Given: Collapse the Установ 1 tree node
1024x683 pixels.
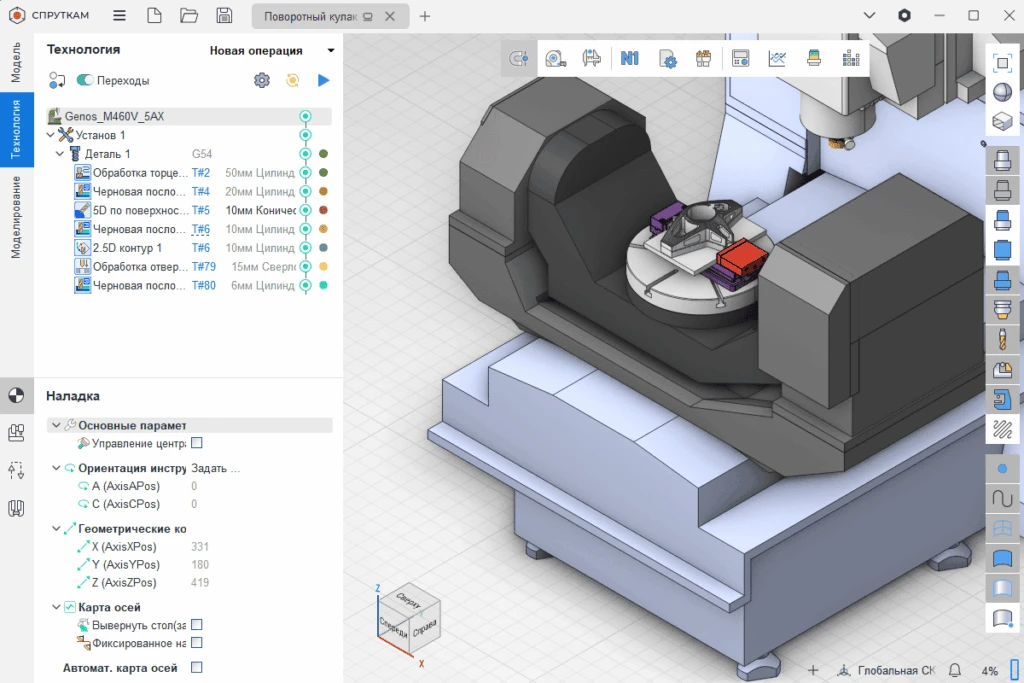Looking at the screenshot, I should tap(51, 135).
